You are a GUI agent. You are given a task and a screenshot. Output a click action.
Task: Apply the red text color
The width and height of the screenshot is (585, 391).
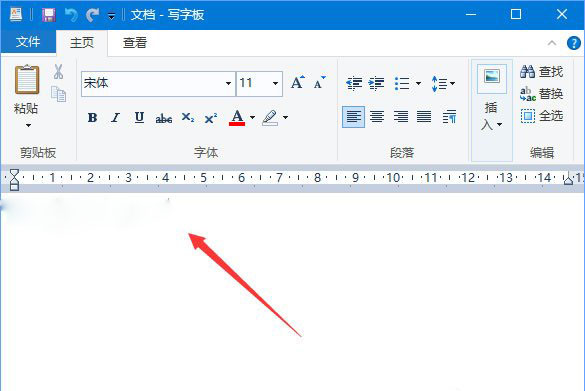point(237,118)
